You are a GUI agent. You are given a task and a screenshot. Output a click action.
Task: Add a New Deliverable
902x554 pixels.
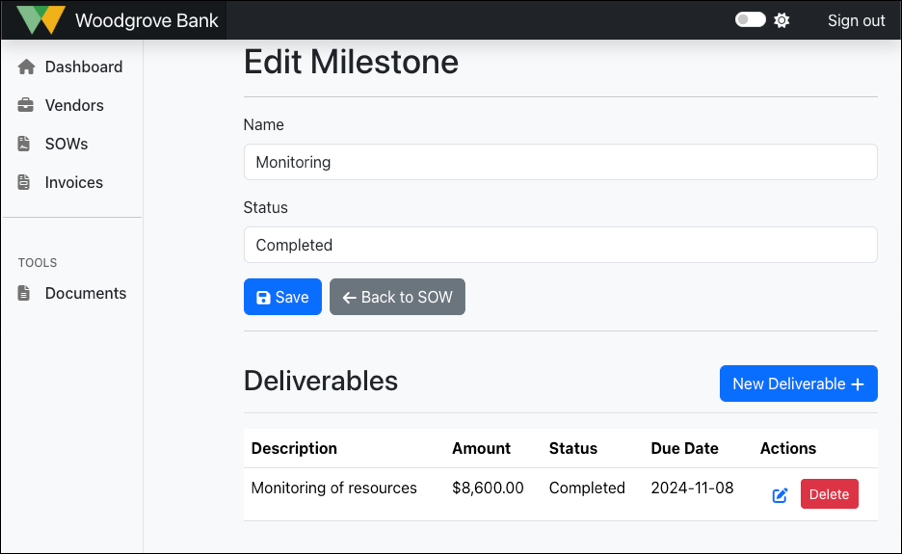point(798,384)
